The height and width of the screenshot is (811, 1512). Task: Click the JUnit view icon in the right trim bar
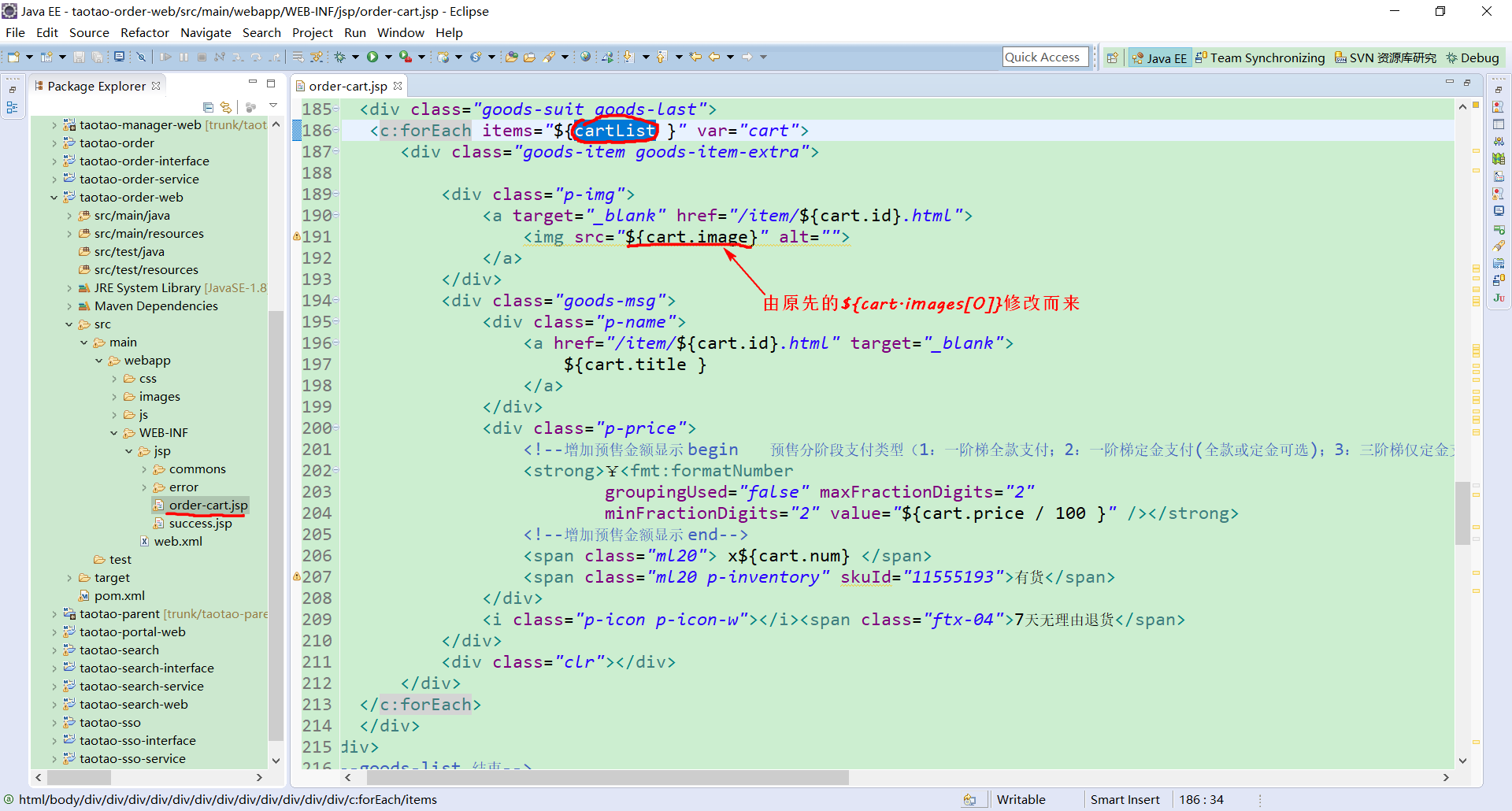pyautogui.click(x=1499, y=298)
